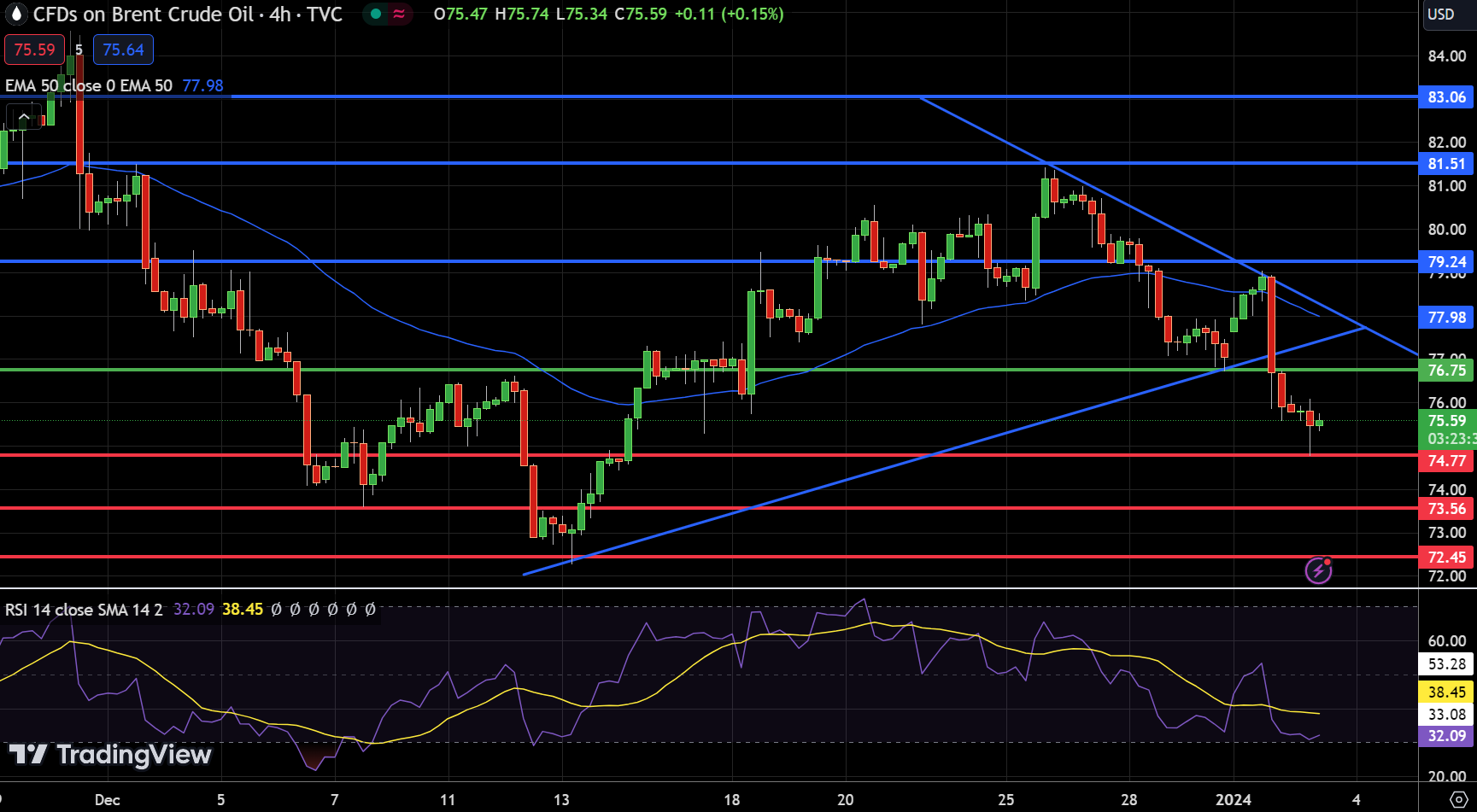Viewport: 1477px width, 812px height.
Task: Open chart settings gear icon at bottom right
Action: coord(1459,800)
